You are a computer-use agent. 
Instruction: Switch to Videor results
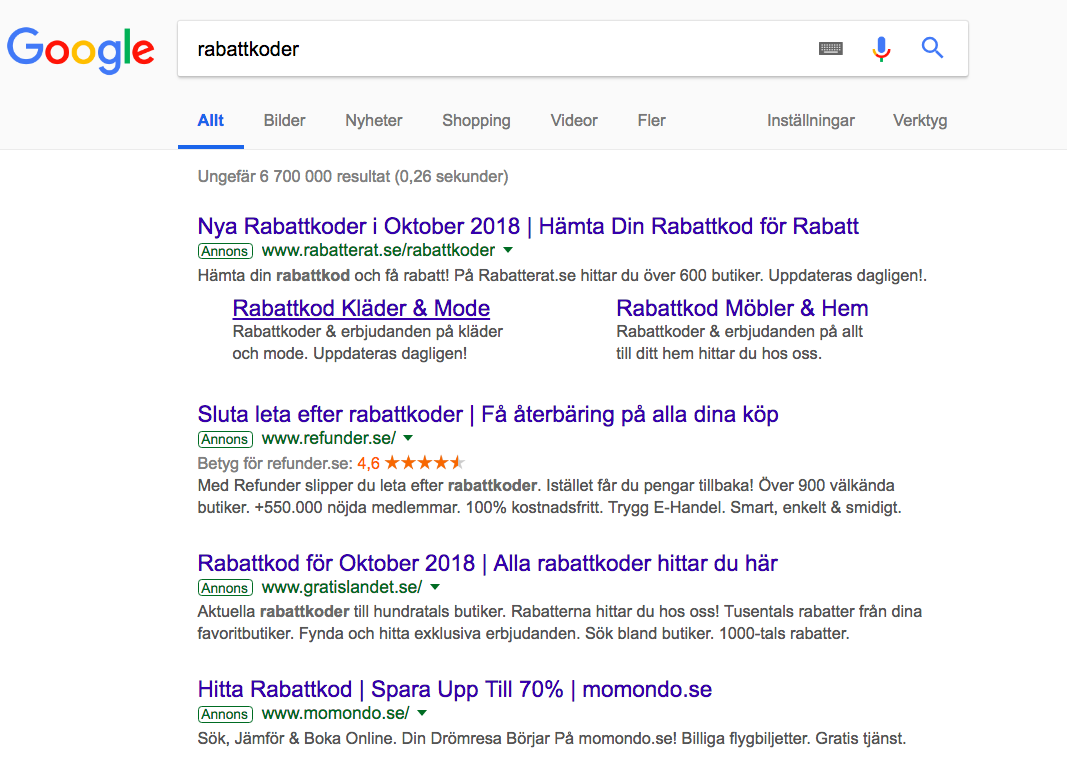coord(574,120)
